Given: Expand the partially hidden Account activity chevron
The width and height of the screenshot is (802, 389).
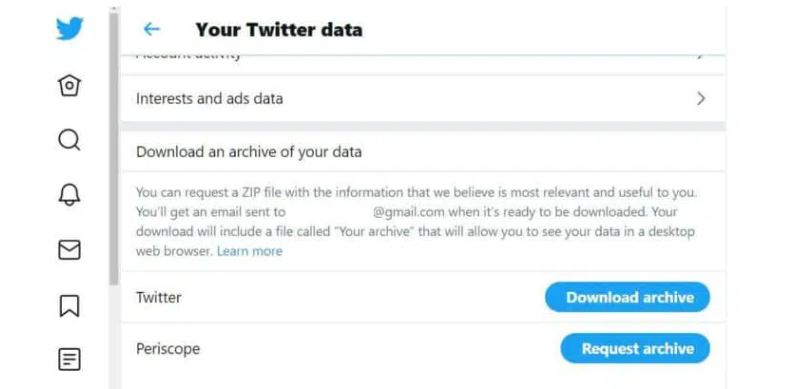Looking at the screenshot, I should coord(701,55).
